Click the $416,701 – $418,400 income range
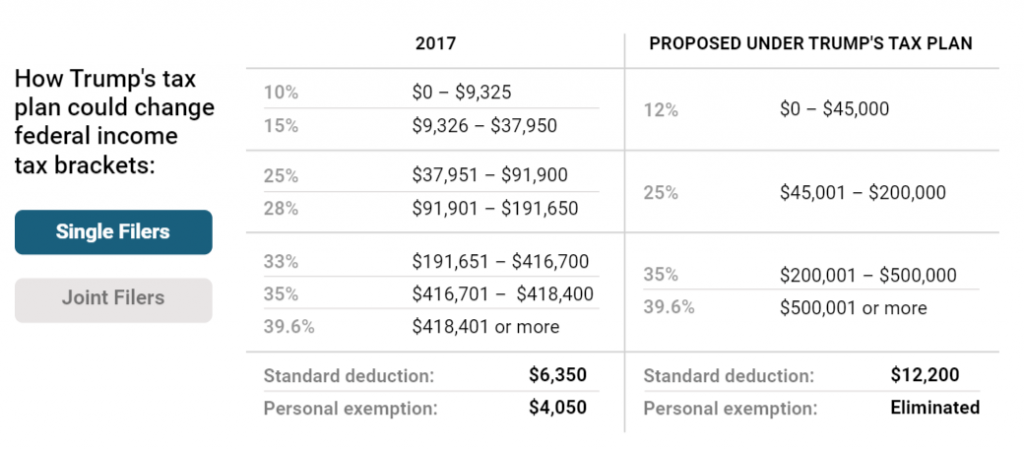This screenshot has width=1024, height=450. click(x=502, y=294)
